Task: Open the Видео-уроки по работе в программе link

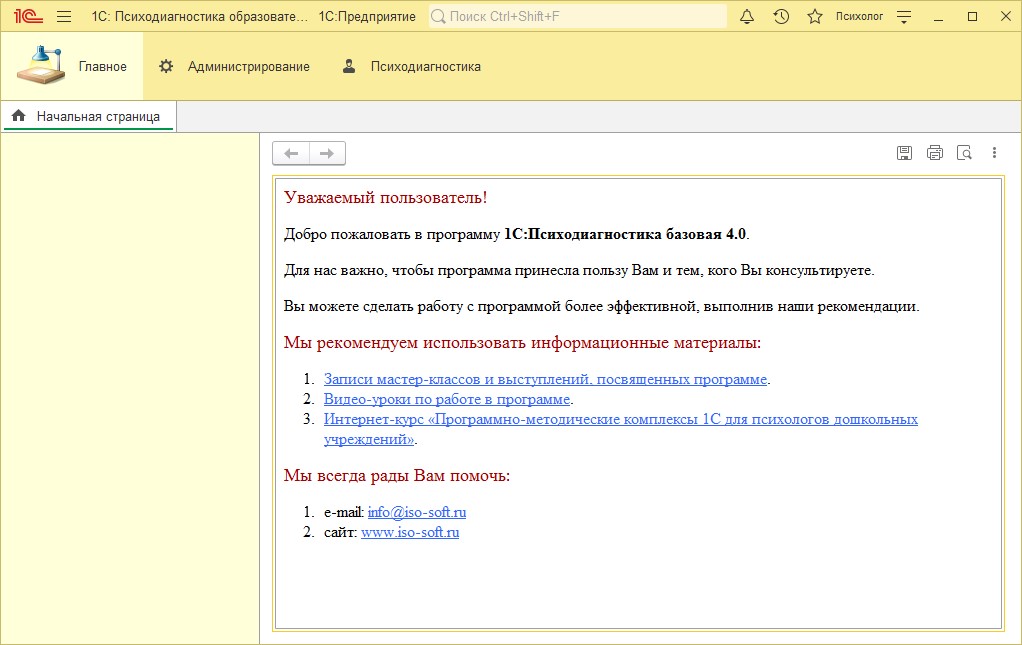Action: tap(447, 399)
